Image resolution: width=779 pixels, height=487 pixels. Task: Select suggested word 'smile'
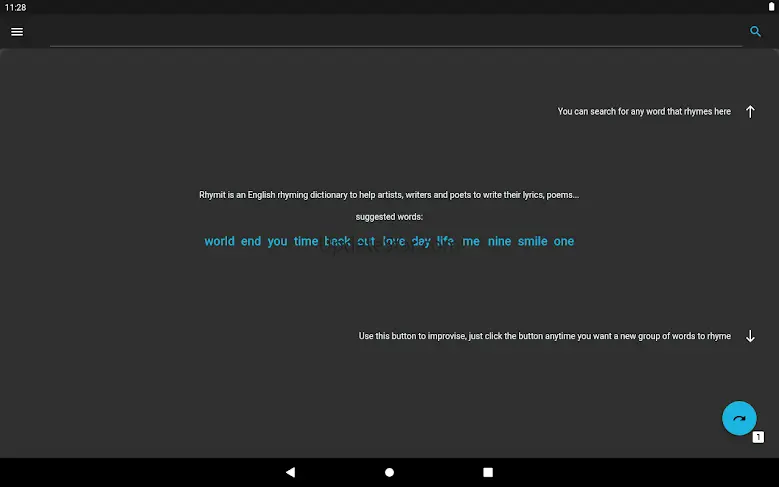click(x=533, y=242)
